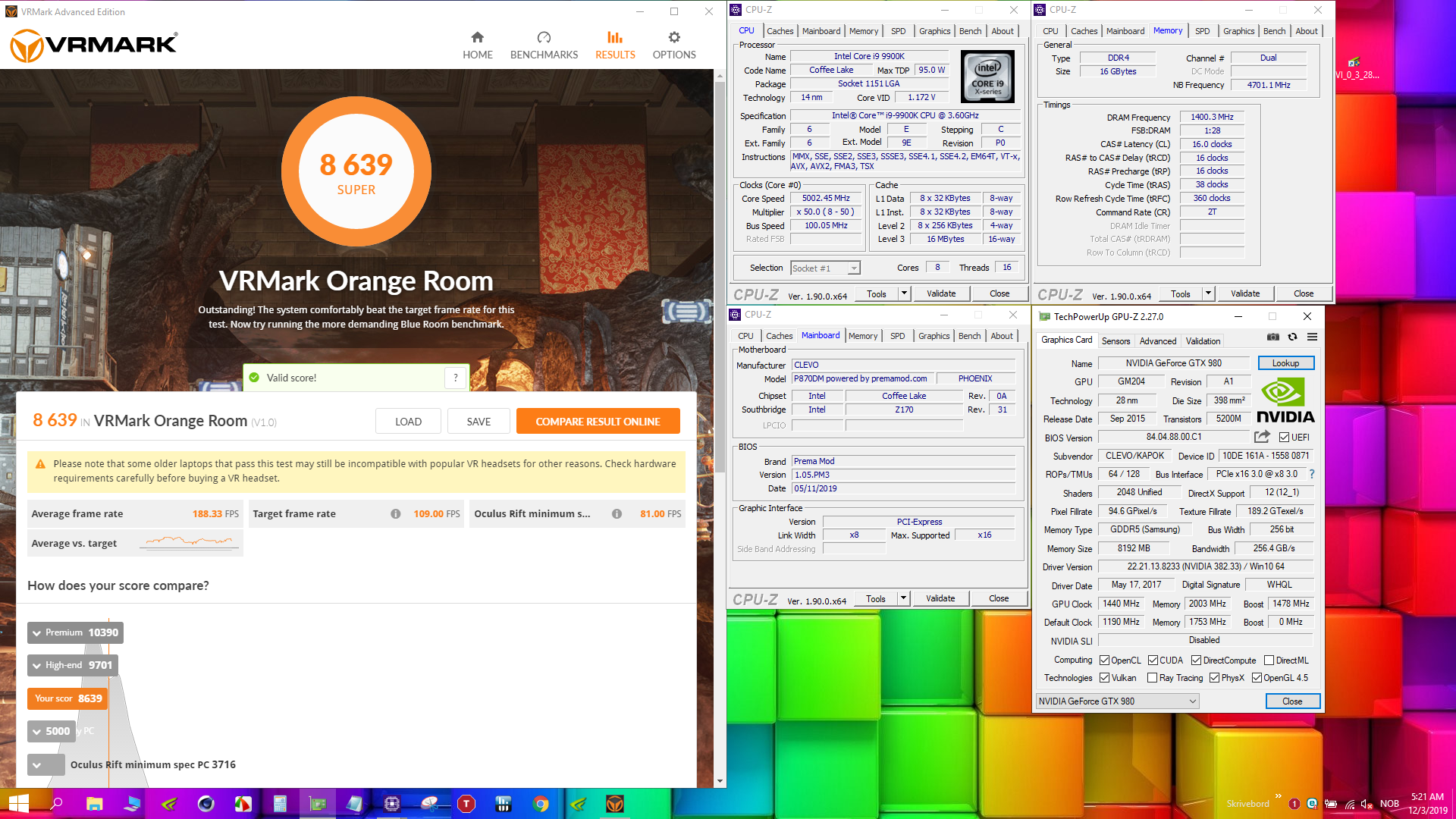1456x819 pixels.
Task: Open the BENCHMARKS section in VRMark
Action: click(x=544, y=45)
